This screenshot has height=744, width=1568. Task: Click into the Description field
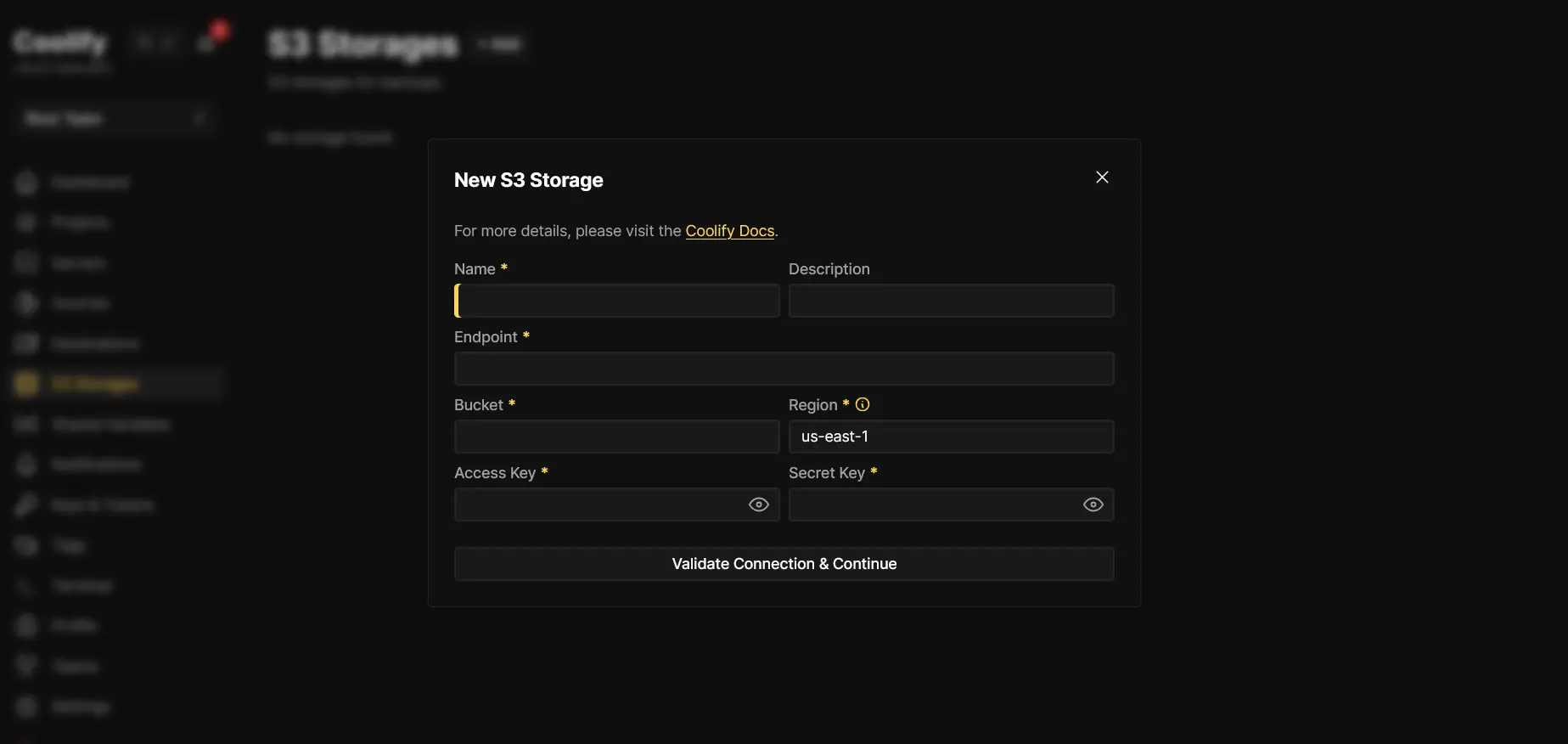951,302
